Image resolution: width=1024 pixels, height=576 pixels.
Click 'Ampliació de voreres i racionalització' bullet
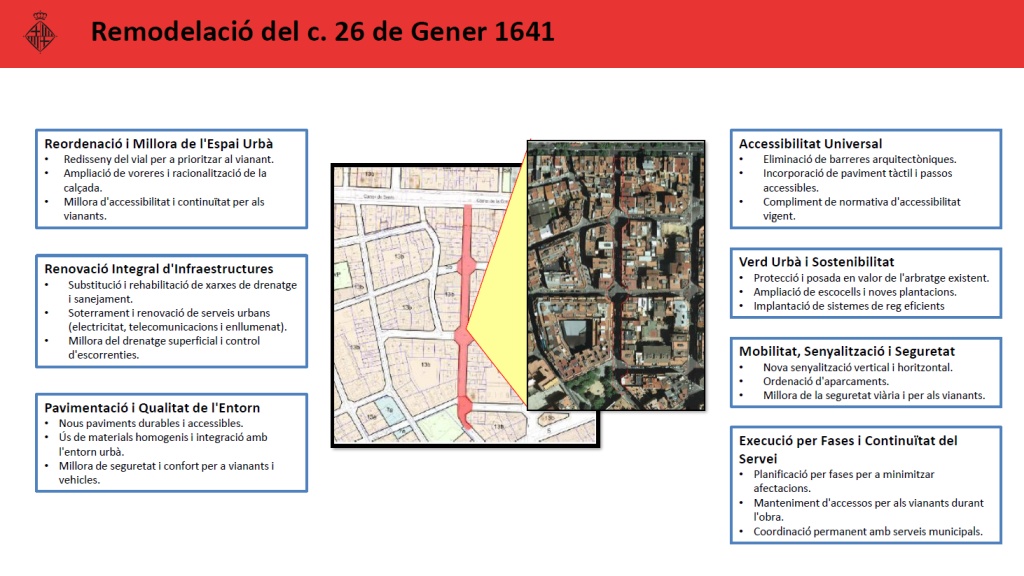click(x=165, y=180)
